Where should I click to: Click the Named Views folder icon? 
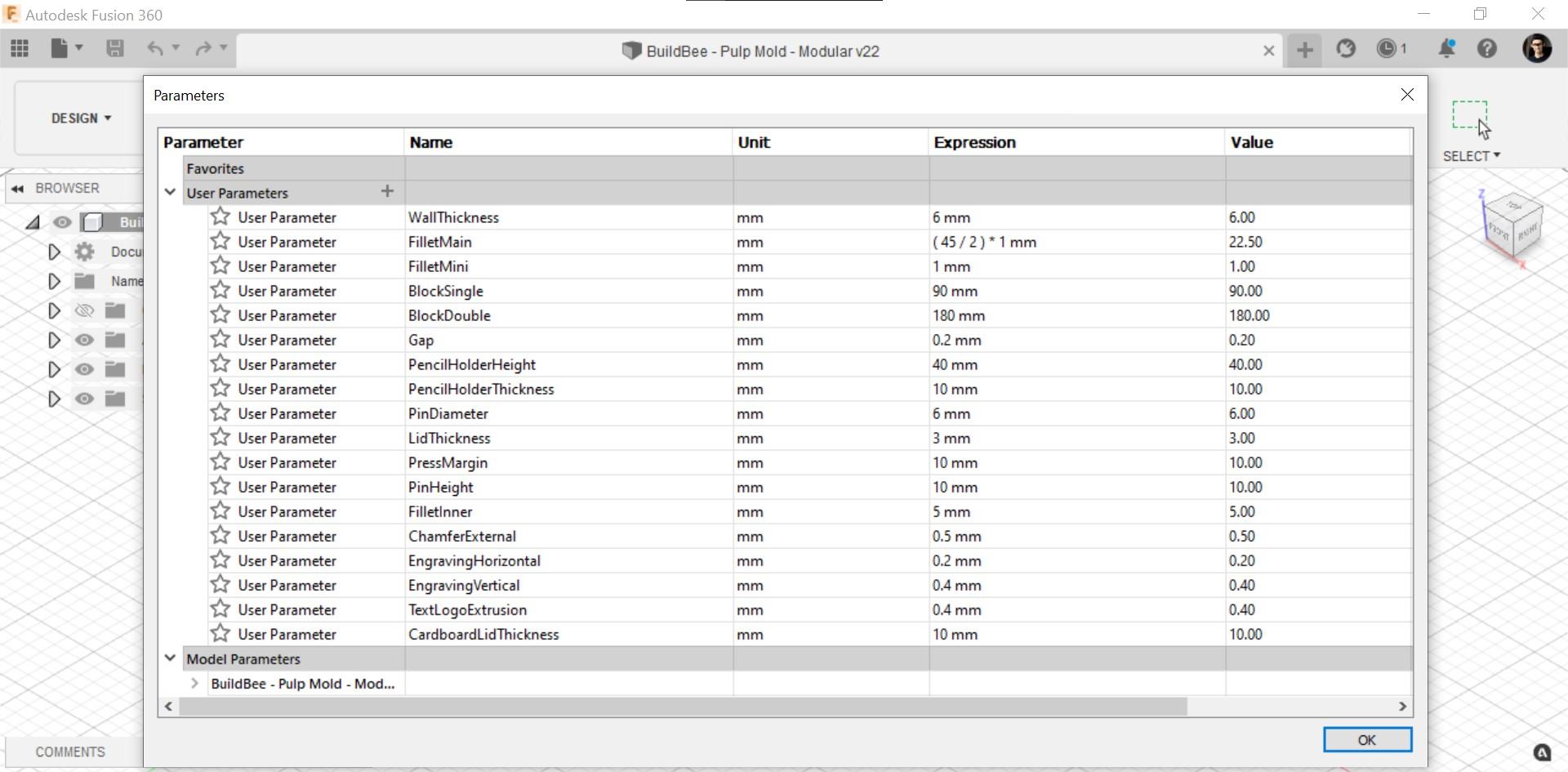pyautogui.click(x=84, y=281)
